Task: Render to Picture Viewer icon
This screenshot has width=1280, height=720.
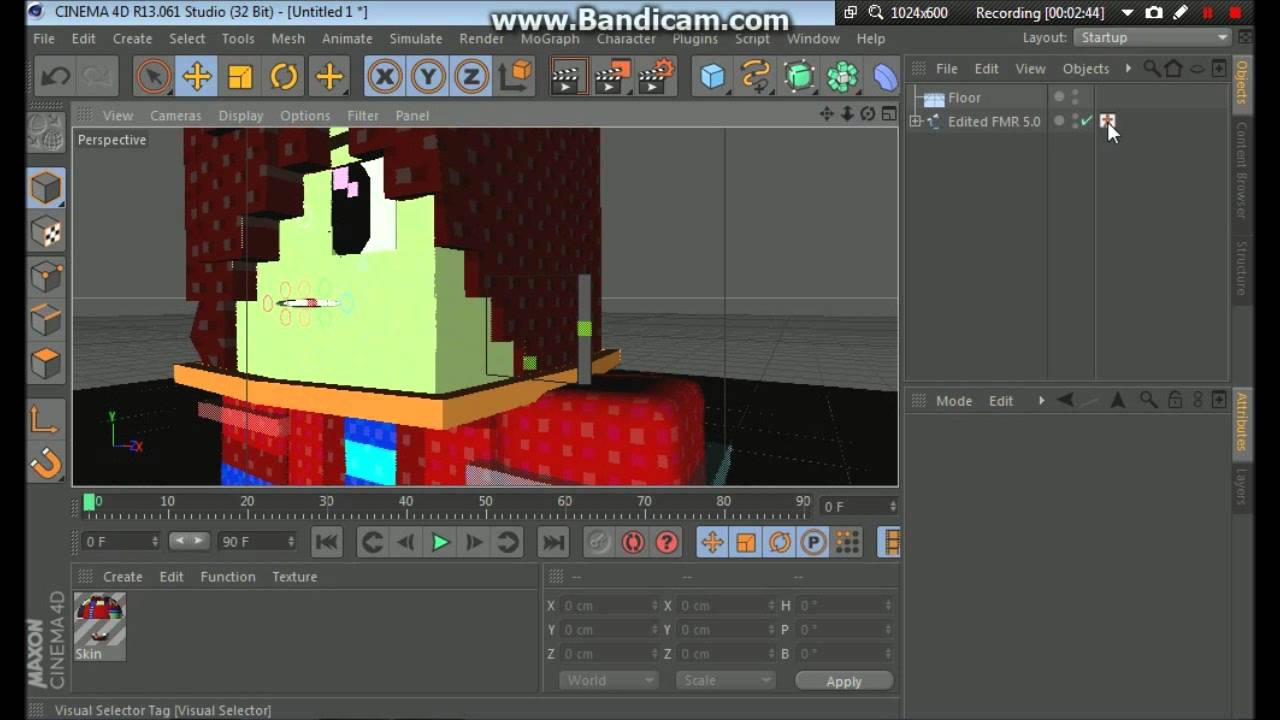Action: (x=612, y=77)
